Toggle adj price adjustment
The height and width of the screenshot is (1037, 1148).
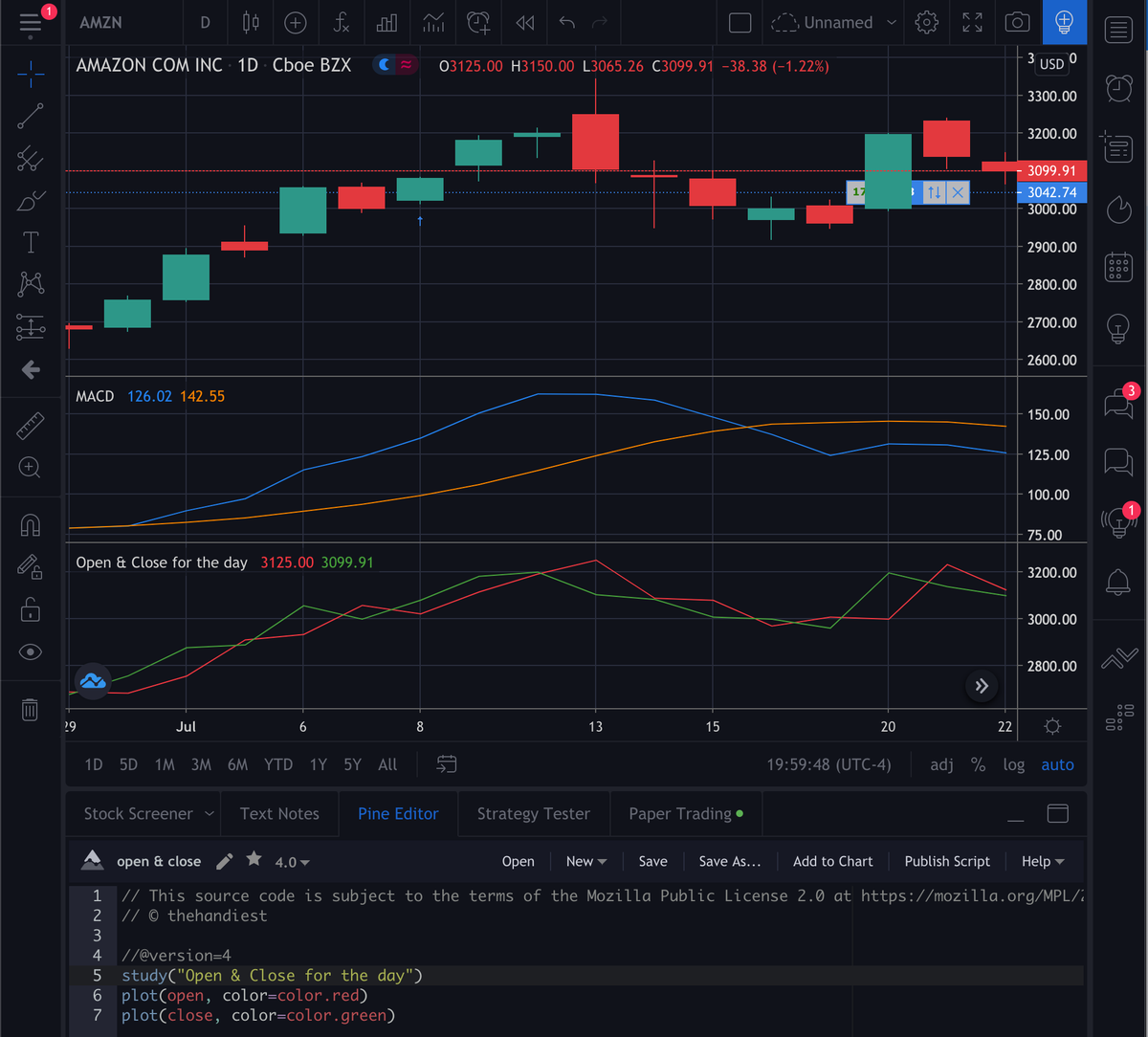941,764
